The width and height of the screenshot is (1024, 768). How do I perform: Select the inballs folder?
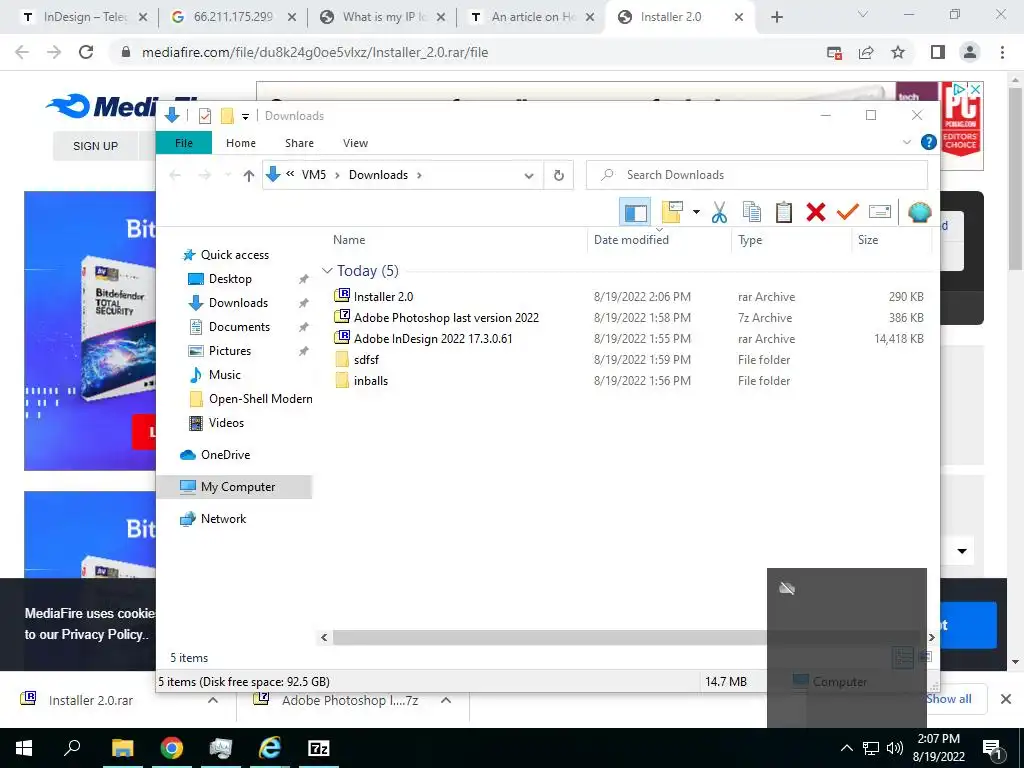(x=370, y=381)
